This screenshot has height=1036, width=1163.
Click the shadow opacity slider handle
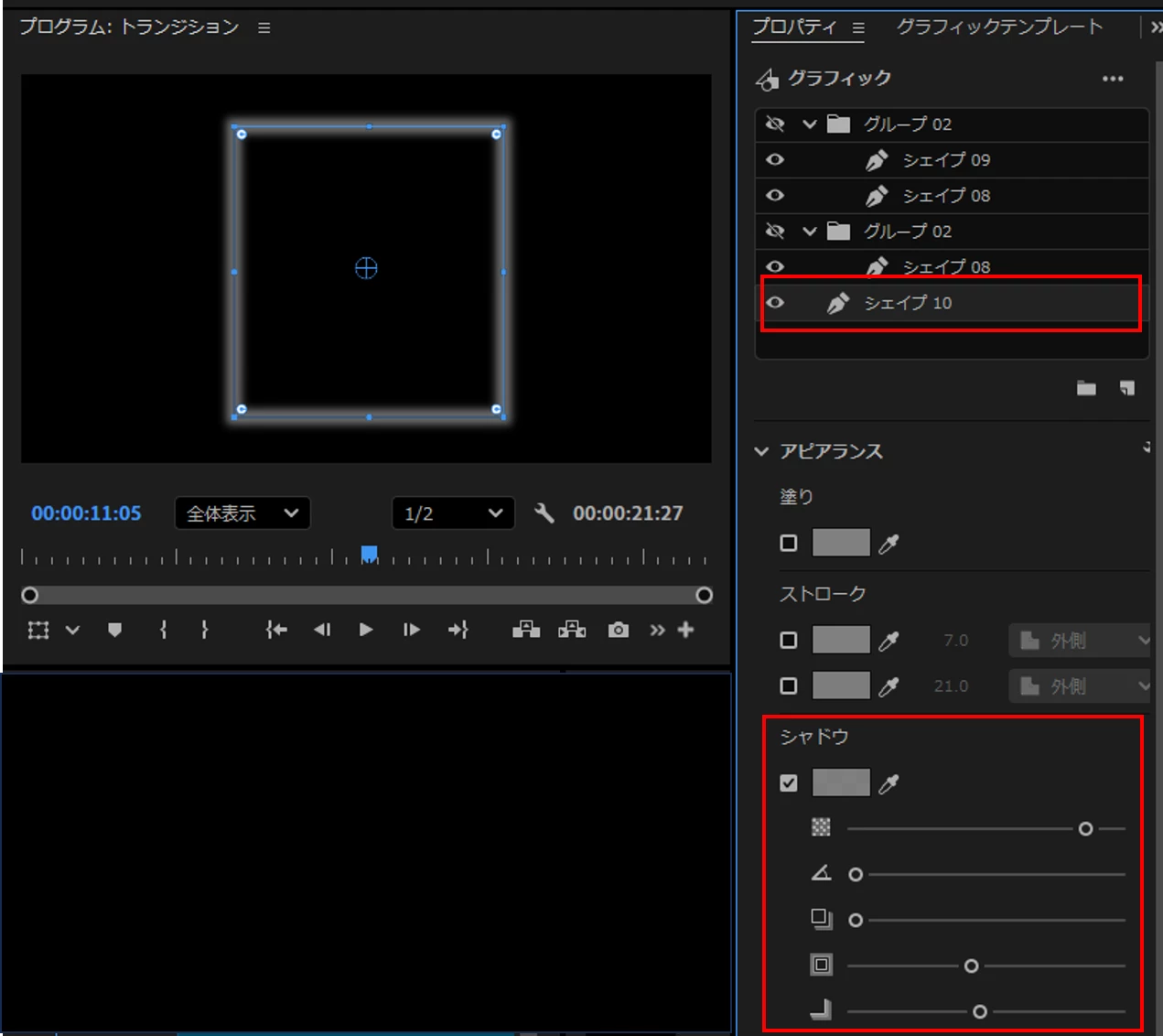coord(1085,829)
